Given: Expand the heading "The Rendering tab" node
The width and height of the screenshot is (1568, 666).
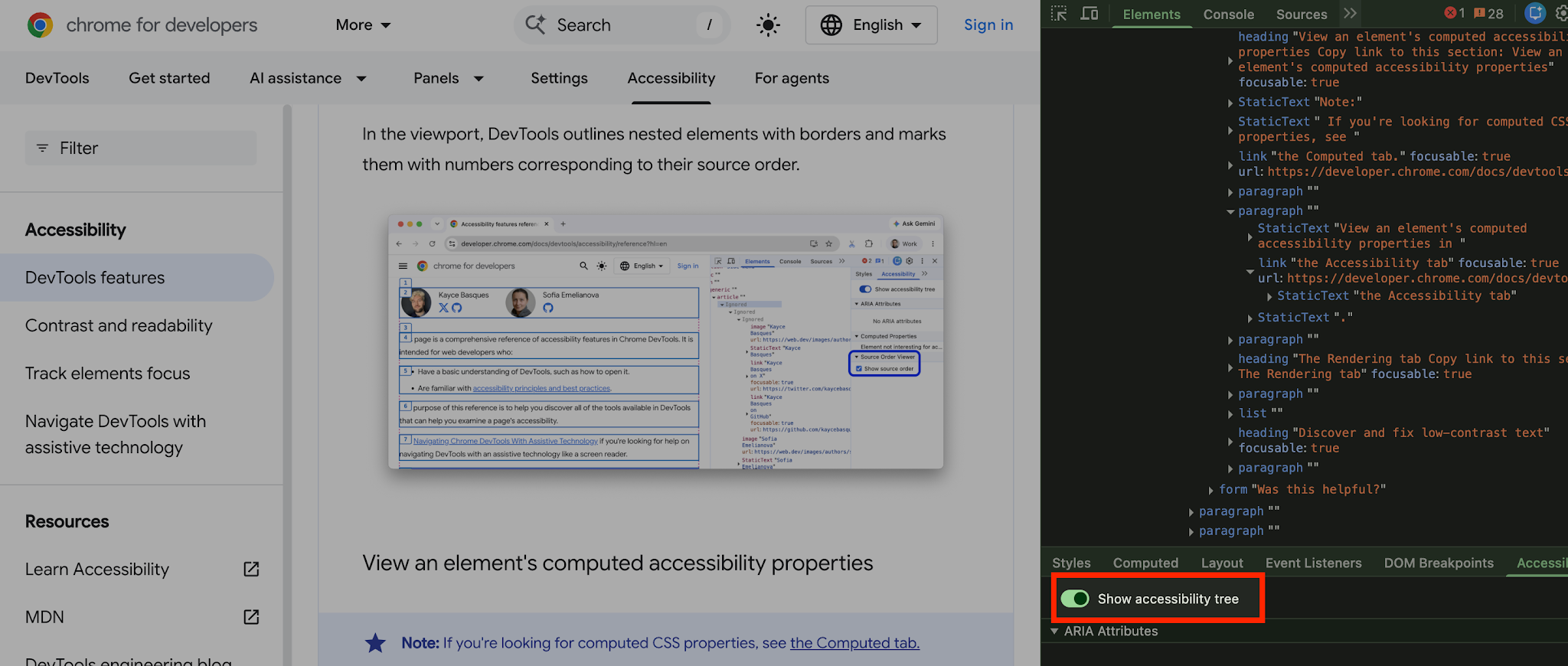Looking at the screenshot, I should coord(1230,367).
